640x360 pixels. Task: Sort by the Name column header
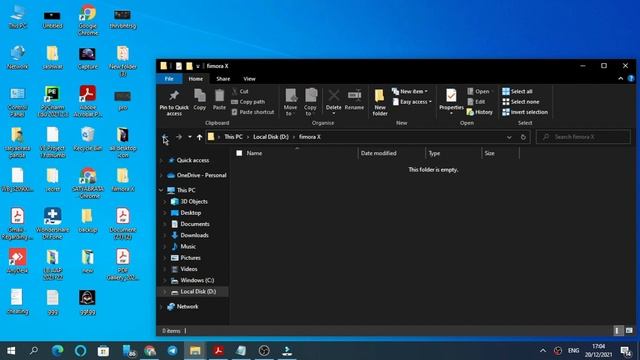254,153
